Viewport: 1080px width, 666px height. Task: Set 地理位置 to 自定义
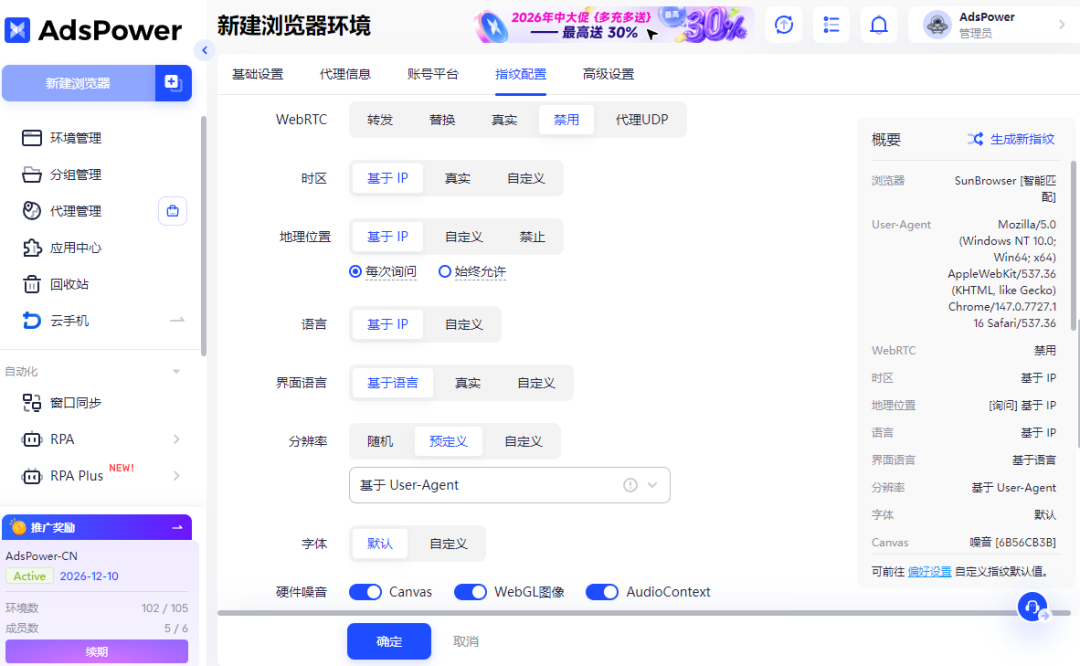point(464,237)
